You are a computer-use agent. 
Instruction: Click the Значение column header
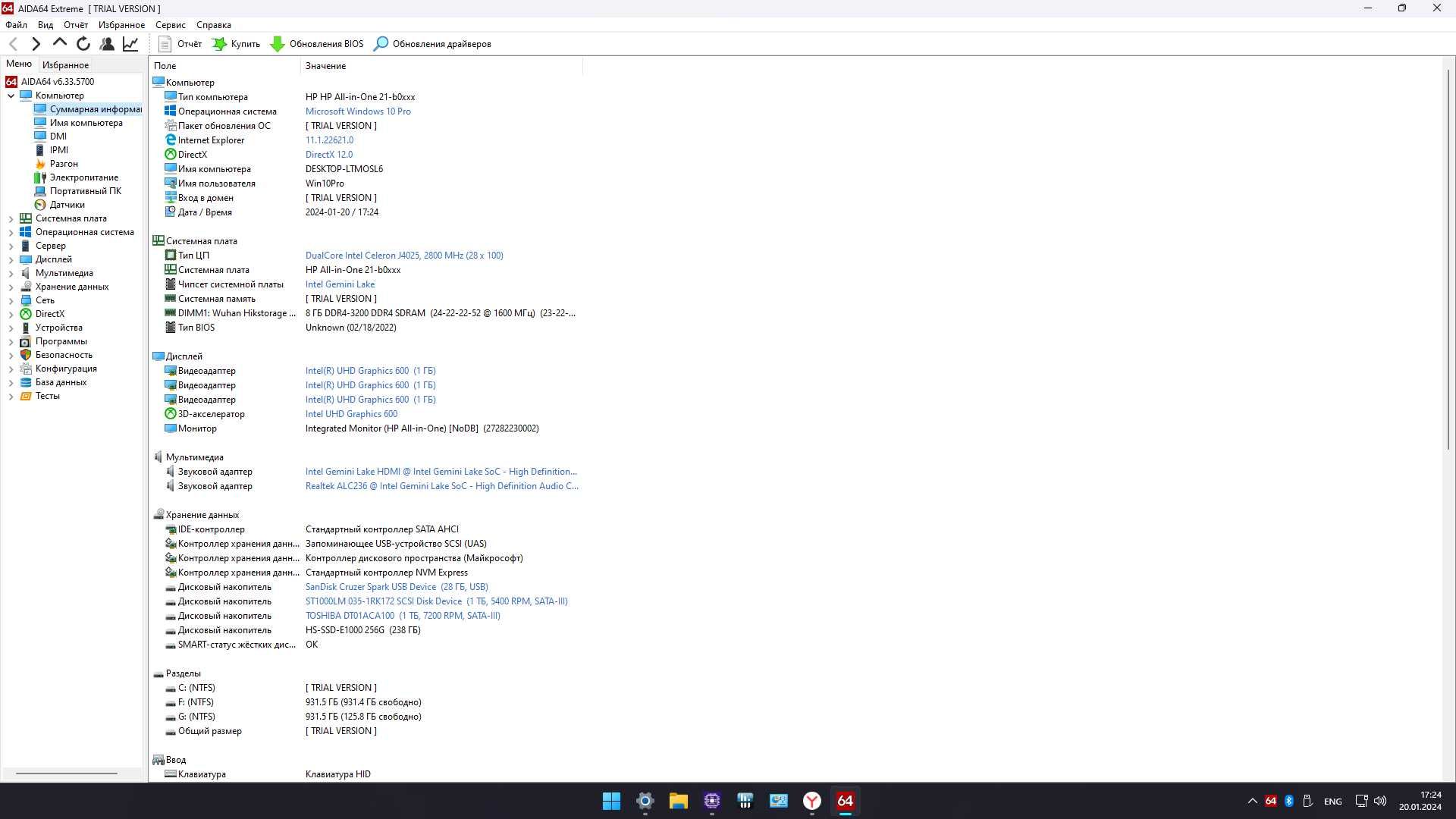pyautogui.click(x=442, y=66)
